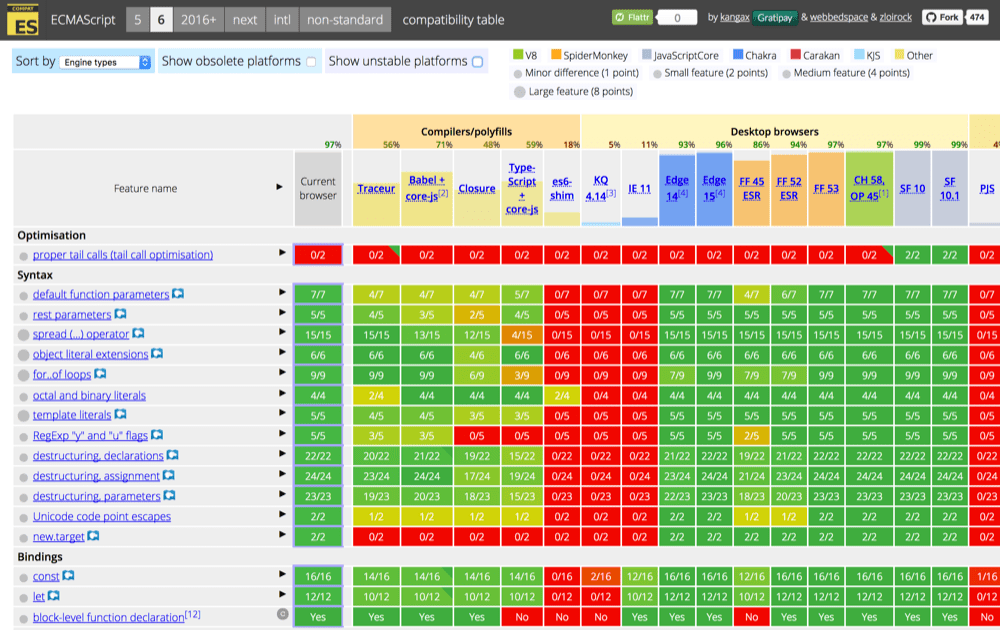This screenshot has height=630, width=1000.
Task: Open the SF 10.1 column header link
Action: click(x=950, y=189)
